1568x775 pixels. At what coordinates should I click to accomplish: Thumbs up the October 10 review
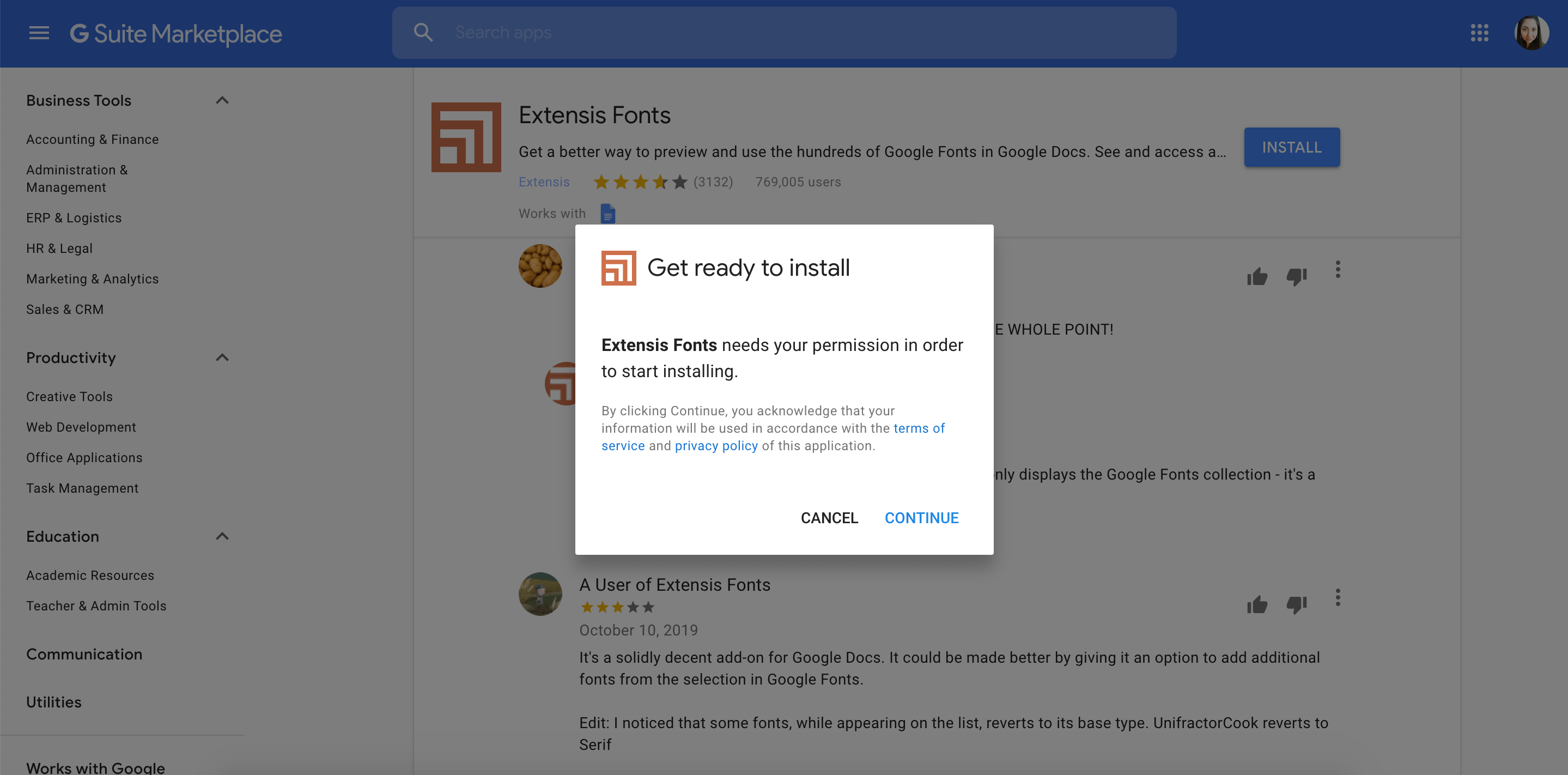(1256, 604)
